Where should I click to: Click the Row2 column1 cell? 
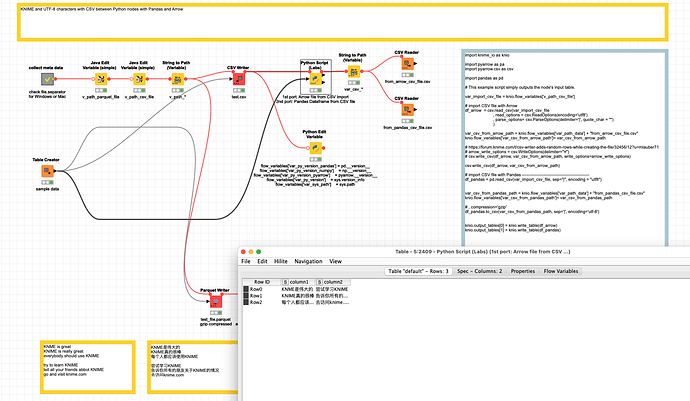point(298,302)
